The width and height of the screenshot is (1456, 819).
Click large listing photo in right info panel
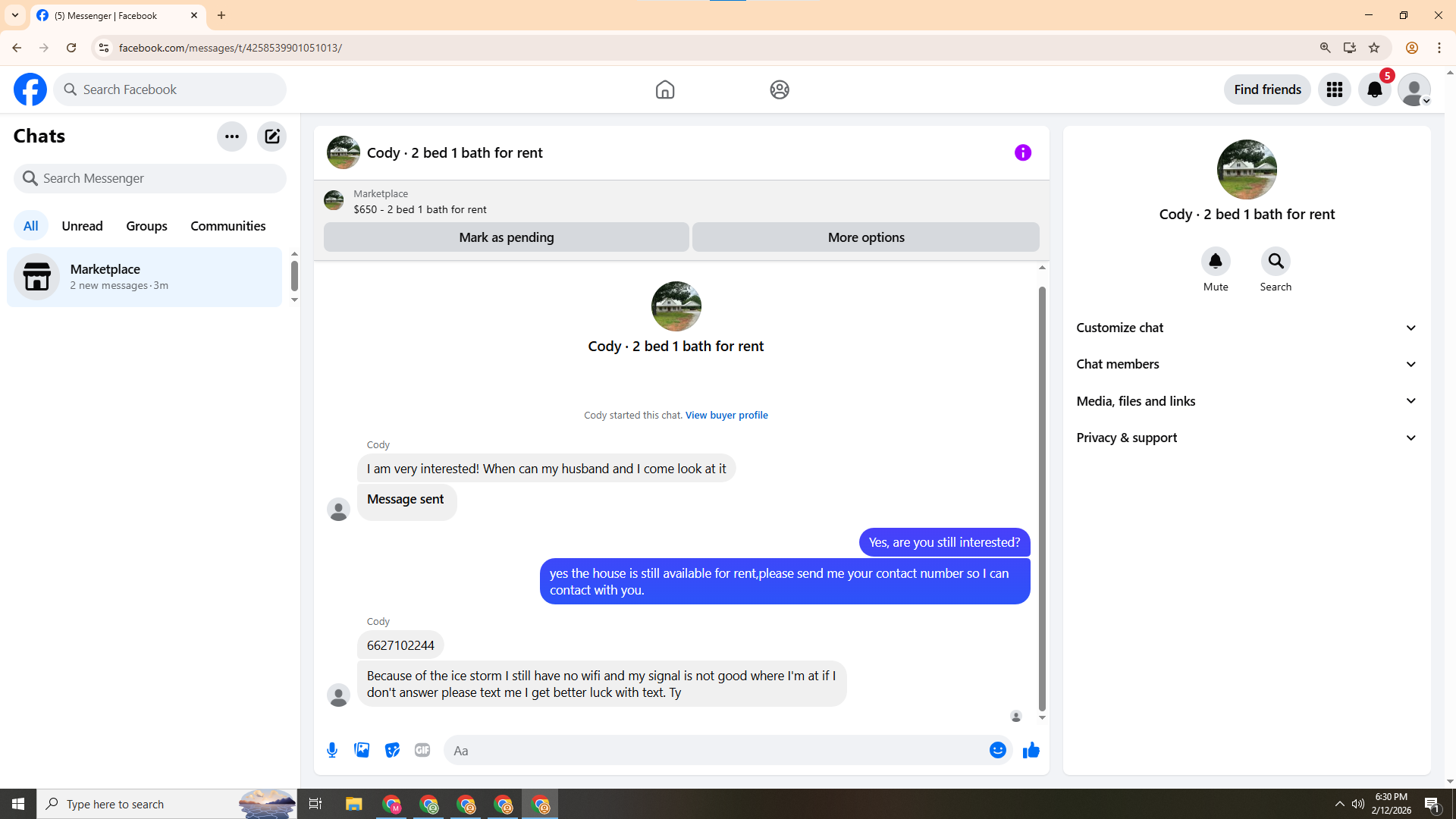pos(1247,169)
